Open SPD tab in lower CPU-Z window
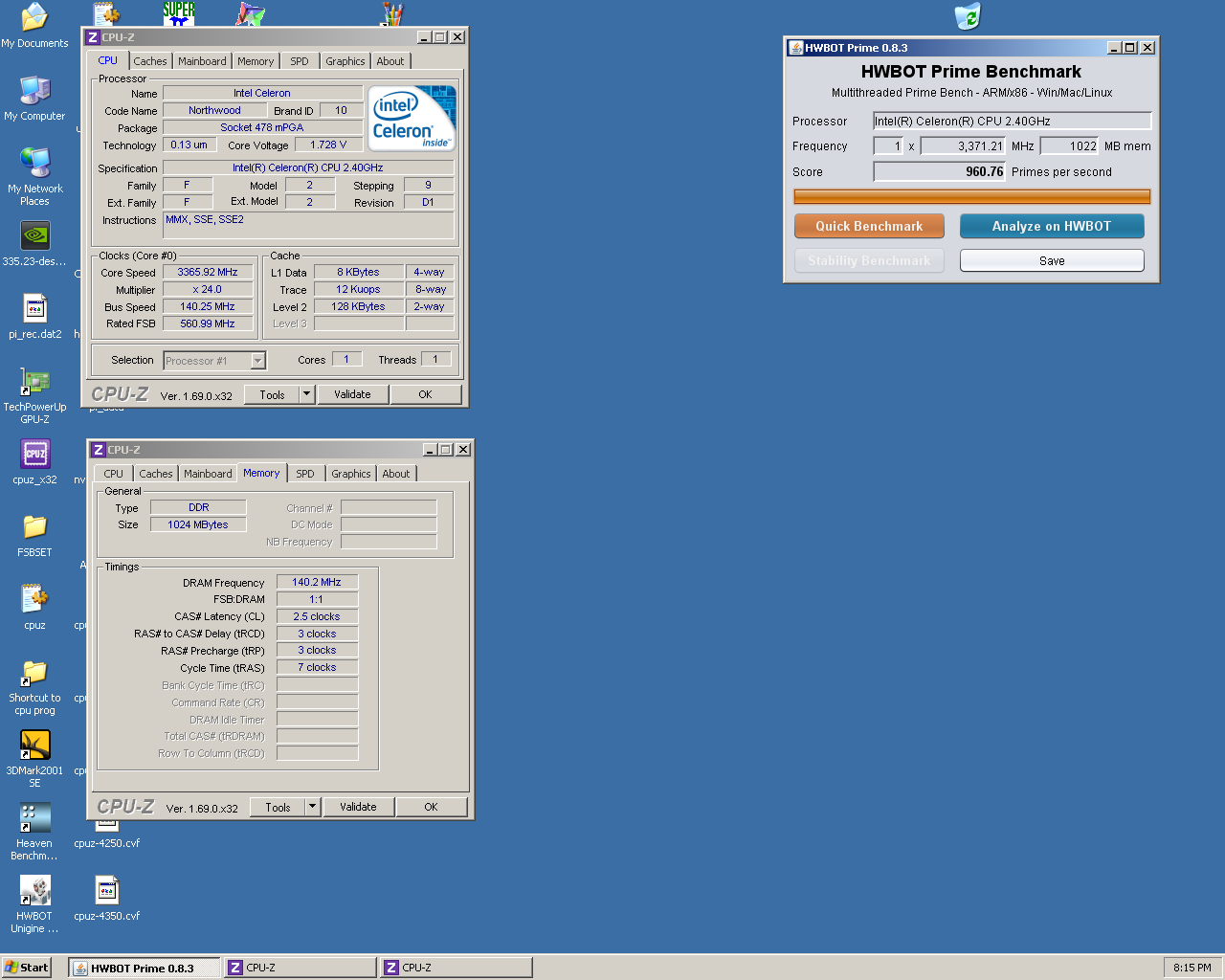The image size is (1225, 980). [x=305, y=474]
